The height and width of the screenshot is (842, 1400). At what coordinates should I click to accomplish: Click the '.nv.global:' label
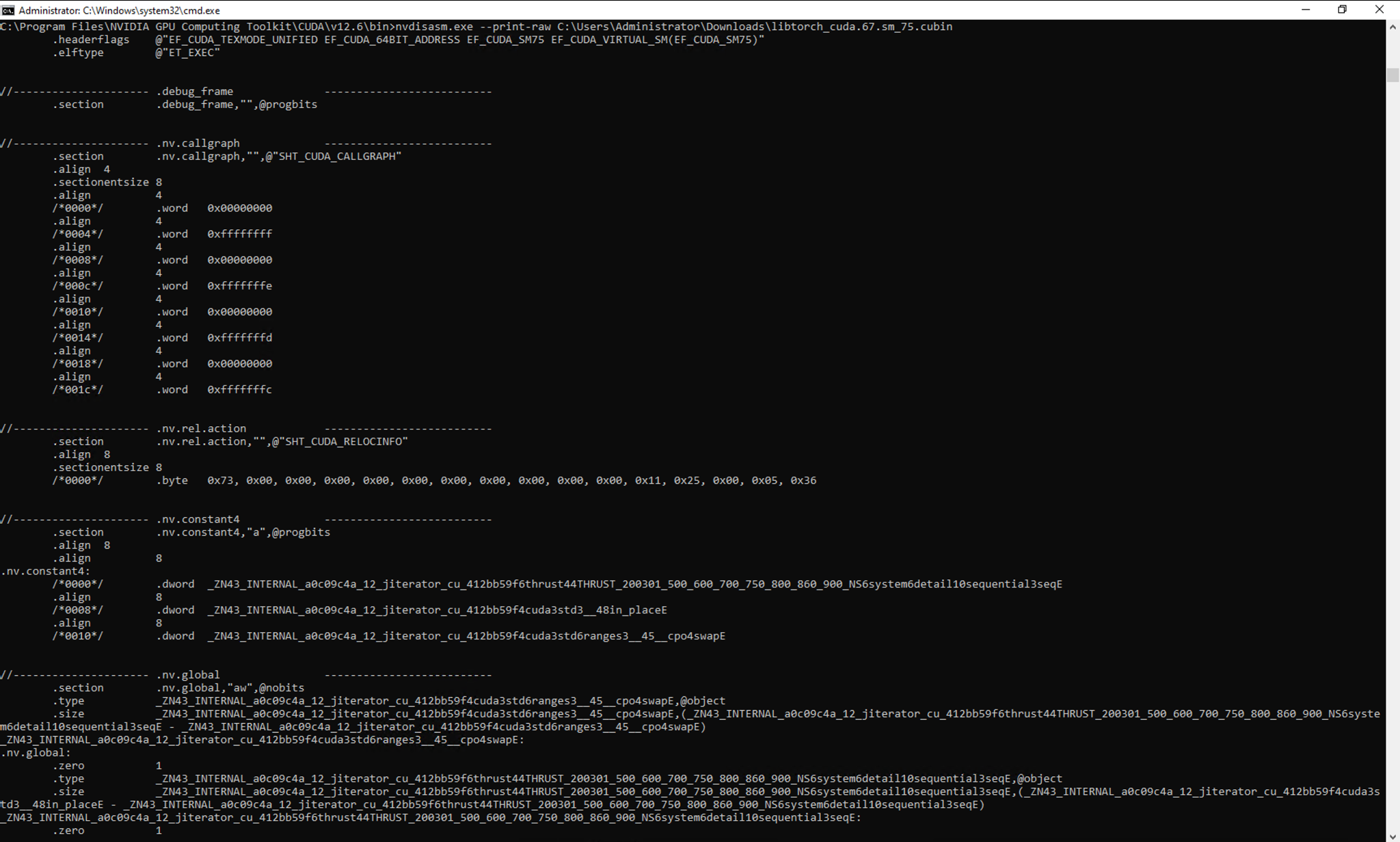coord(36,754)
